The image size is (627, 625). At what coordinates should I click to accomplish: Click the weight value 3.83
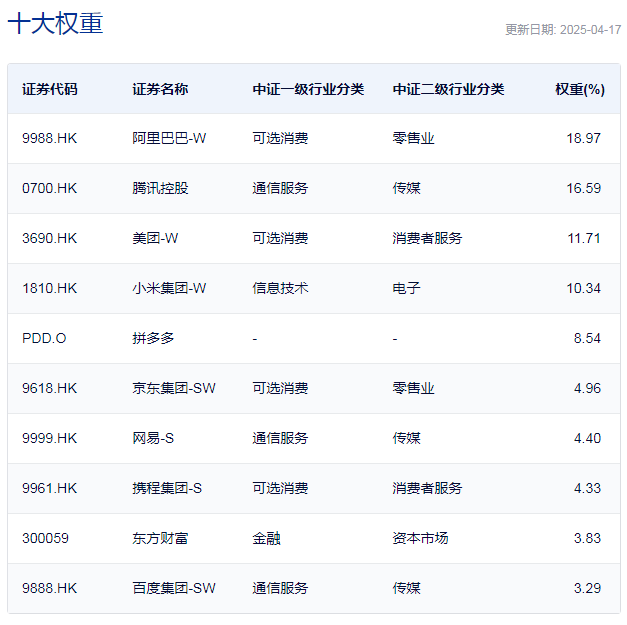click(x=587, y=538)
